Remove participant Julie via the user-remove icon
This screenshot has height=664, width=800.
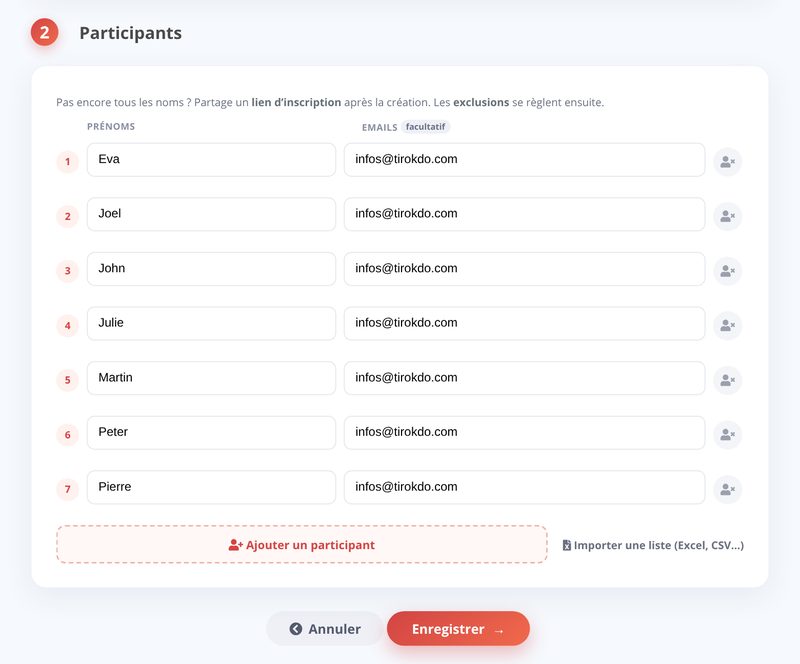[x=727, y=326]
